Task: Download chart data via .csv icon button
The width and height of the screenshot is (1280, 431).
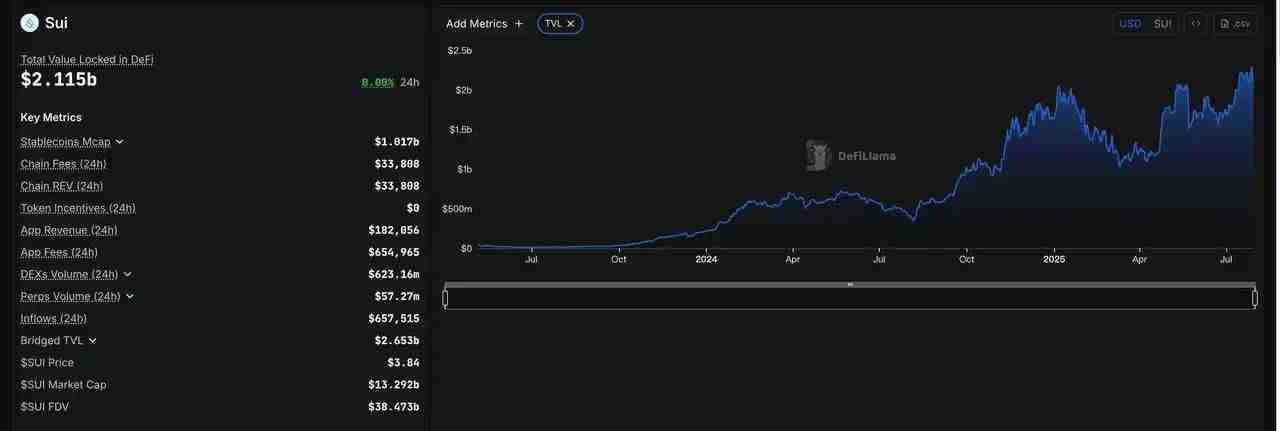Action: point(1235,24)
